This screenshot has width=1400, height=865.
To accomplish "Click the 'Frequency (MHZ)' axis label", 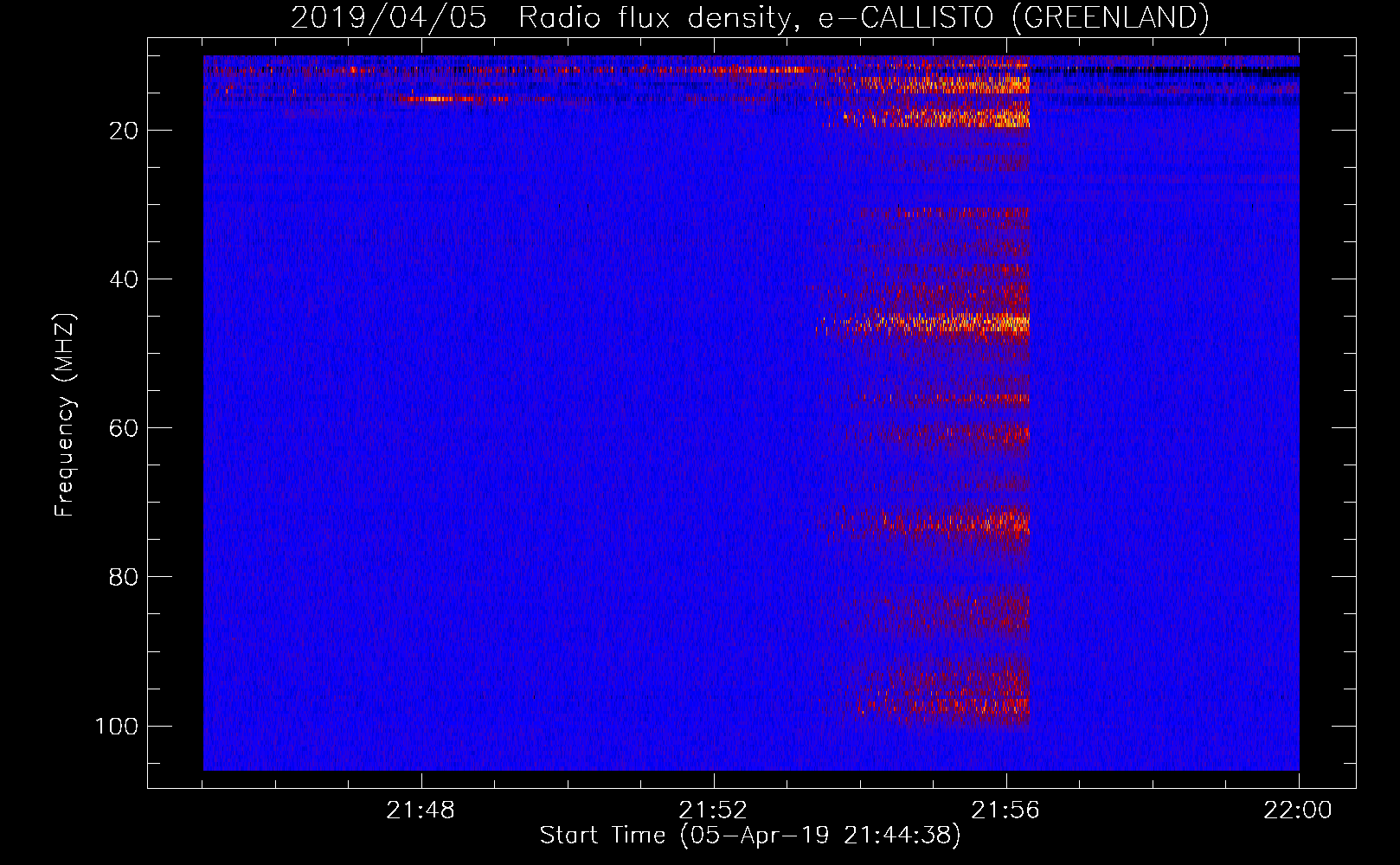I will point(65,414).
